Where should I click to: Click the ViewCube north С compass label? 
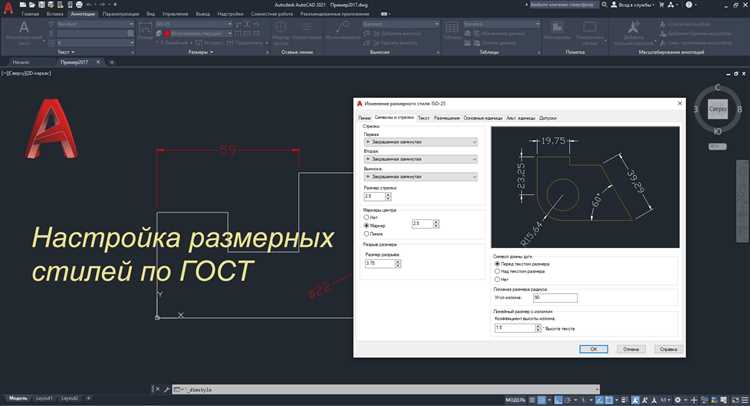click(x=717, y=88)
